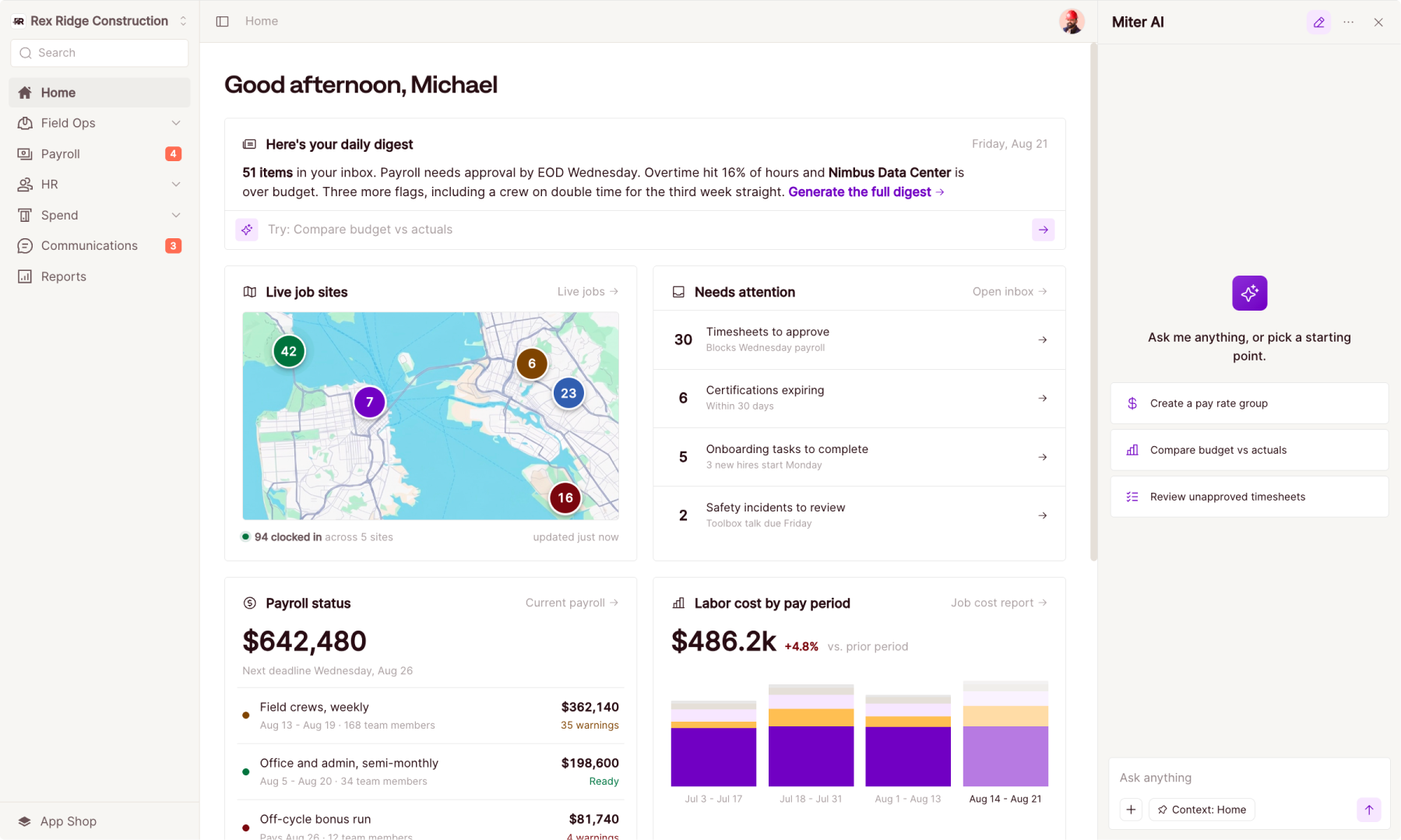Viewport: 1401px width, 840px height.
Task: Open Reports in the sidebar
Action: pos(100,276)
